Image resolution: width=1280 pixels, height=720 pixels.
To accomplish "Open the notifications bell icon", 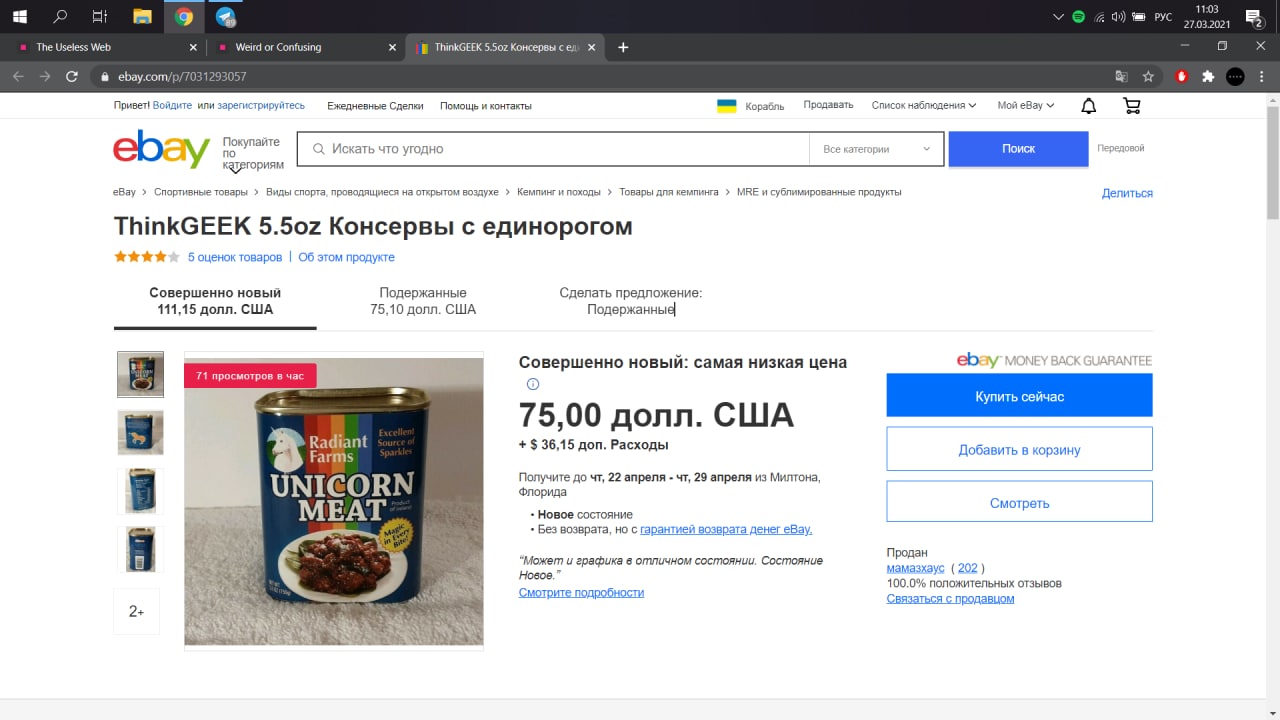I will 1089,106.
